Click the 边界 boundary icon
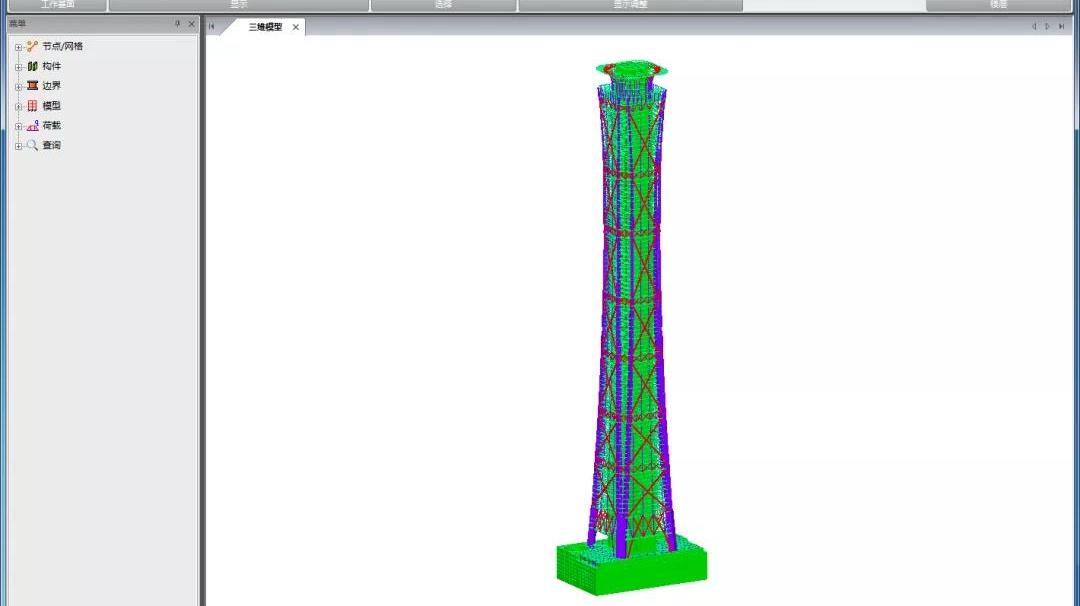Screen dimensions: 1080x606 click(x=32, y=85)
